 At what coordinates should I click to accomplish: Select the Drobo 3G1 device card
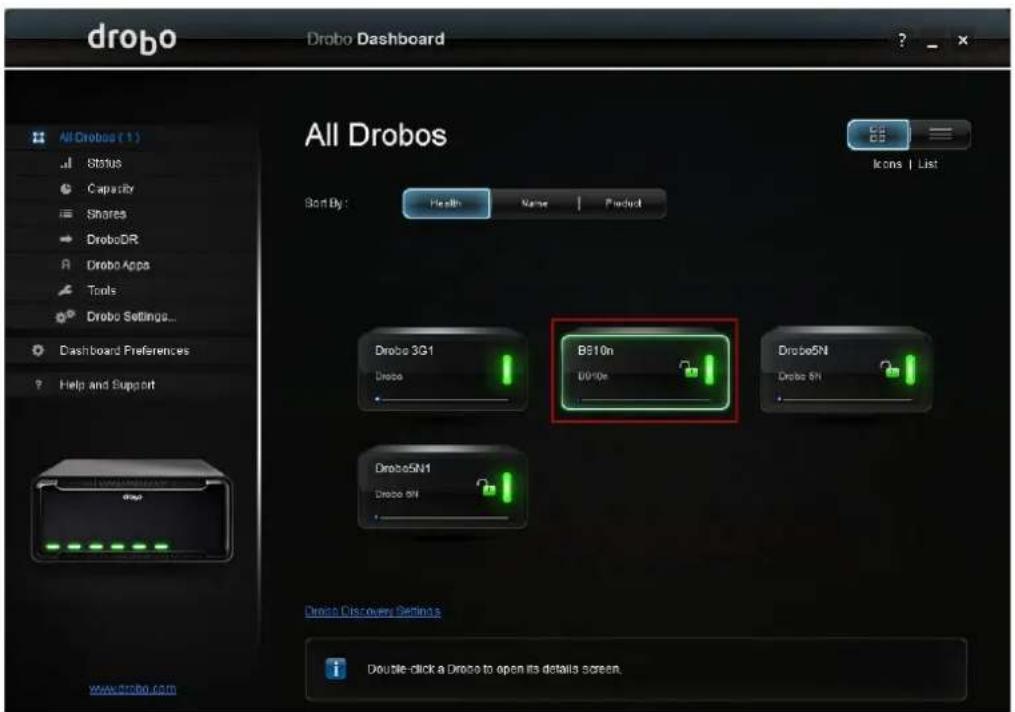[442, 369]
